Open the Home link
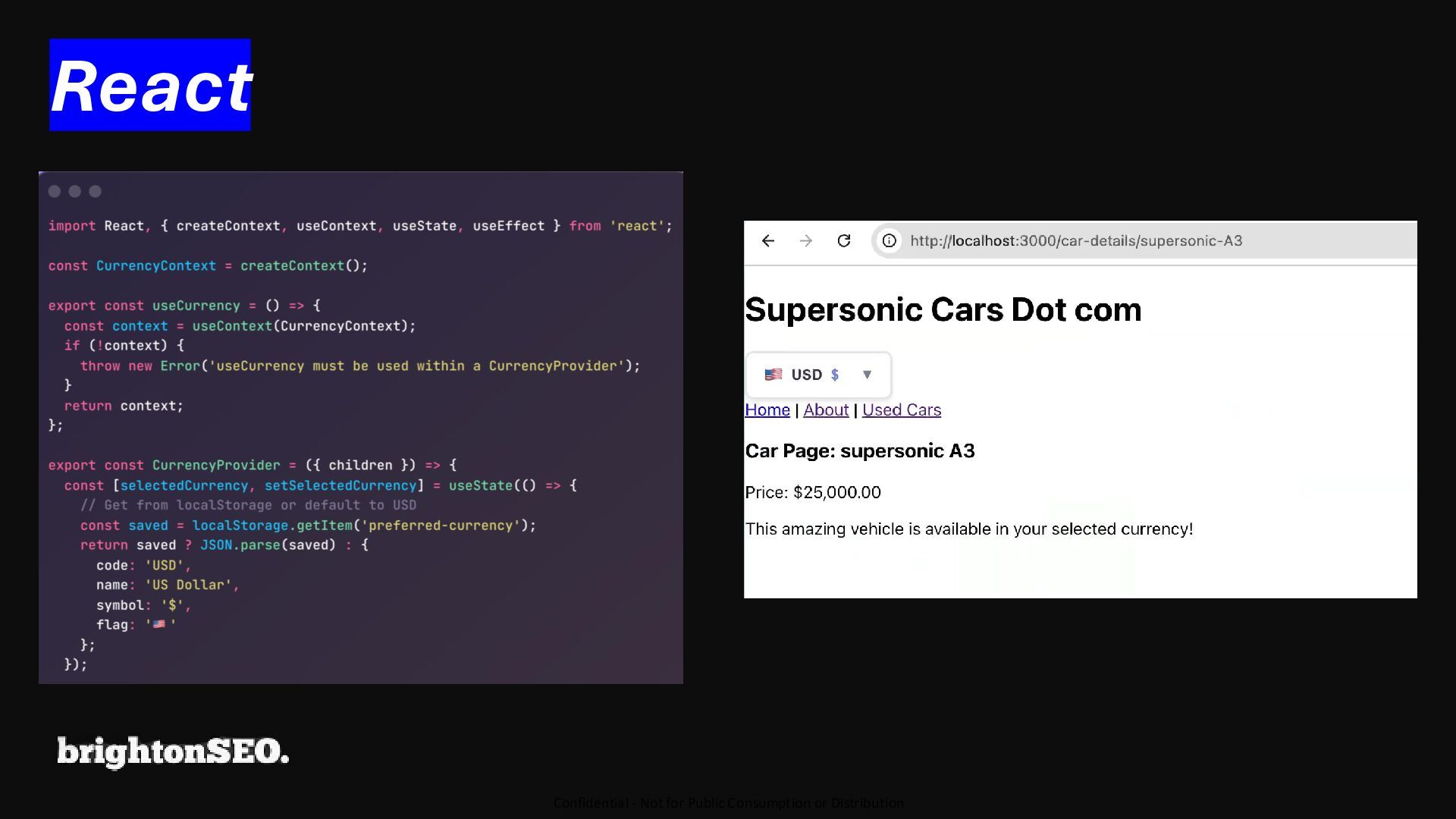 tap(767, 410)
